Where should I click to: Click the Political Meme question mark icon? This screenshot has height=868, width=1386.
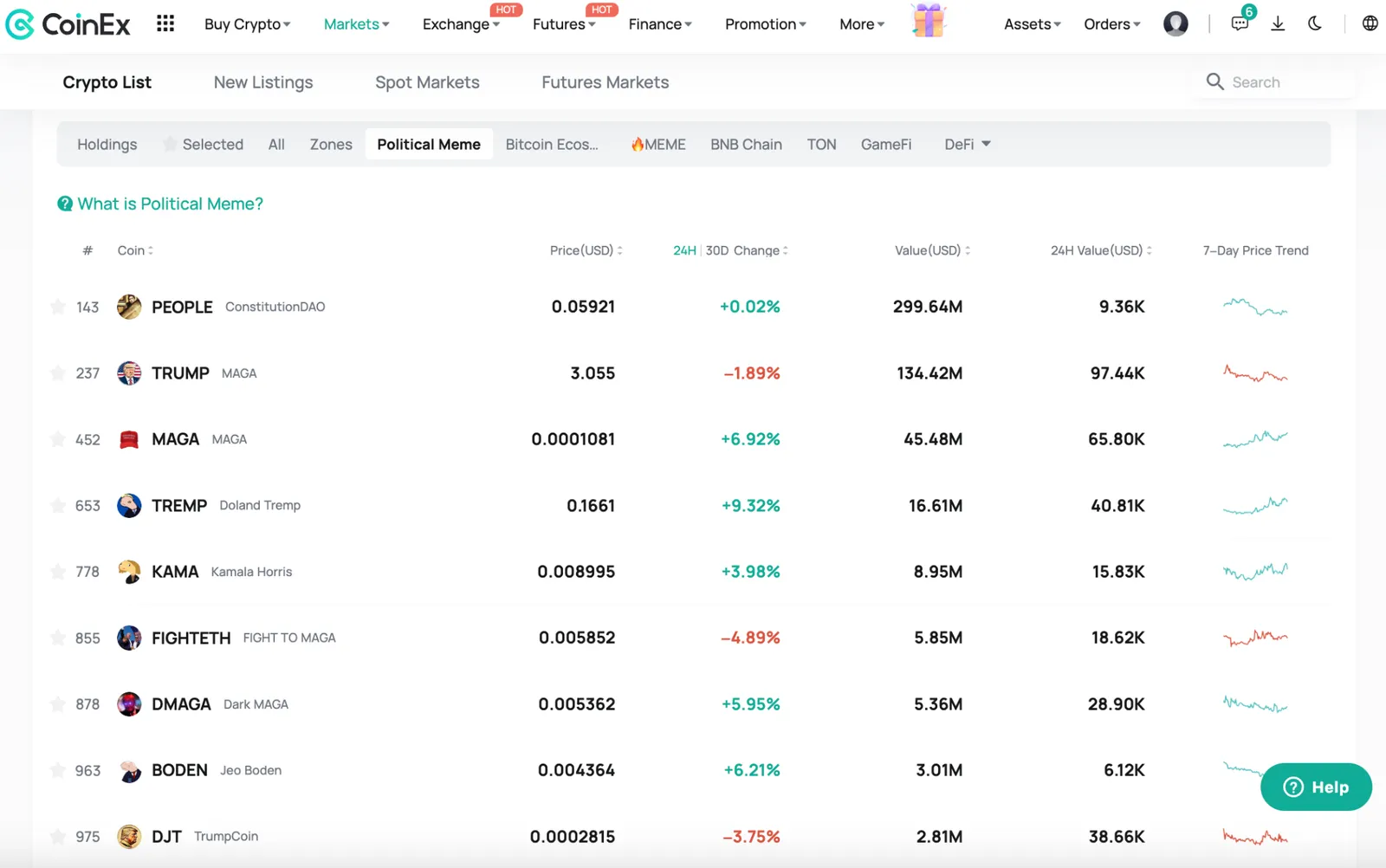(65, 204)
